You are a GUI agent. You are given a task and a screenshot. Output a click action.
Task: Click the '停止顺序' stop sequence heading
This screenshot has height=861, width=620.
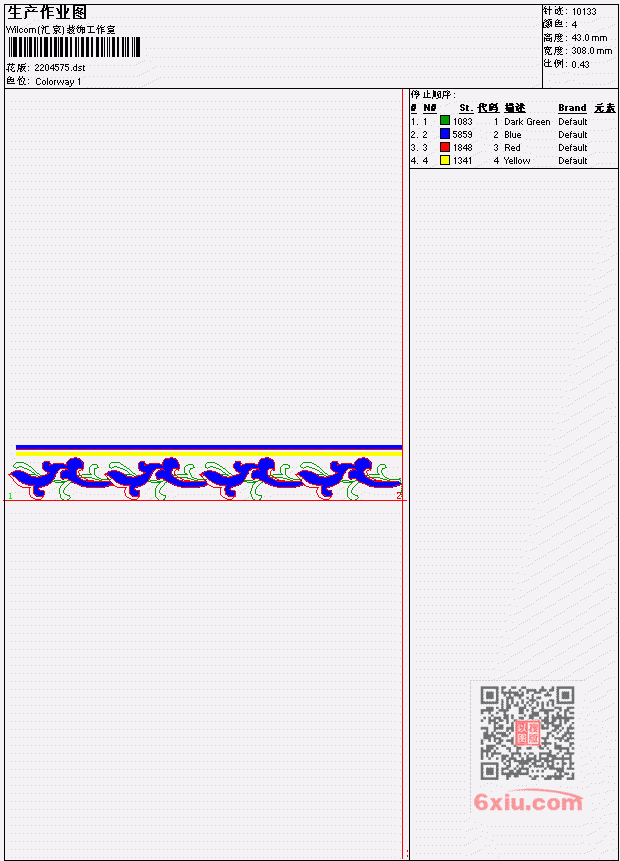coord(433,95)
